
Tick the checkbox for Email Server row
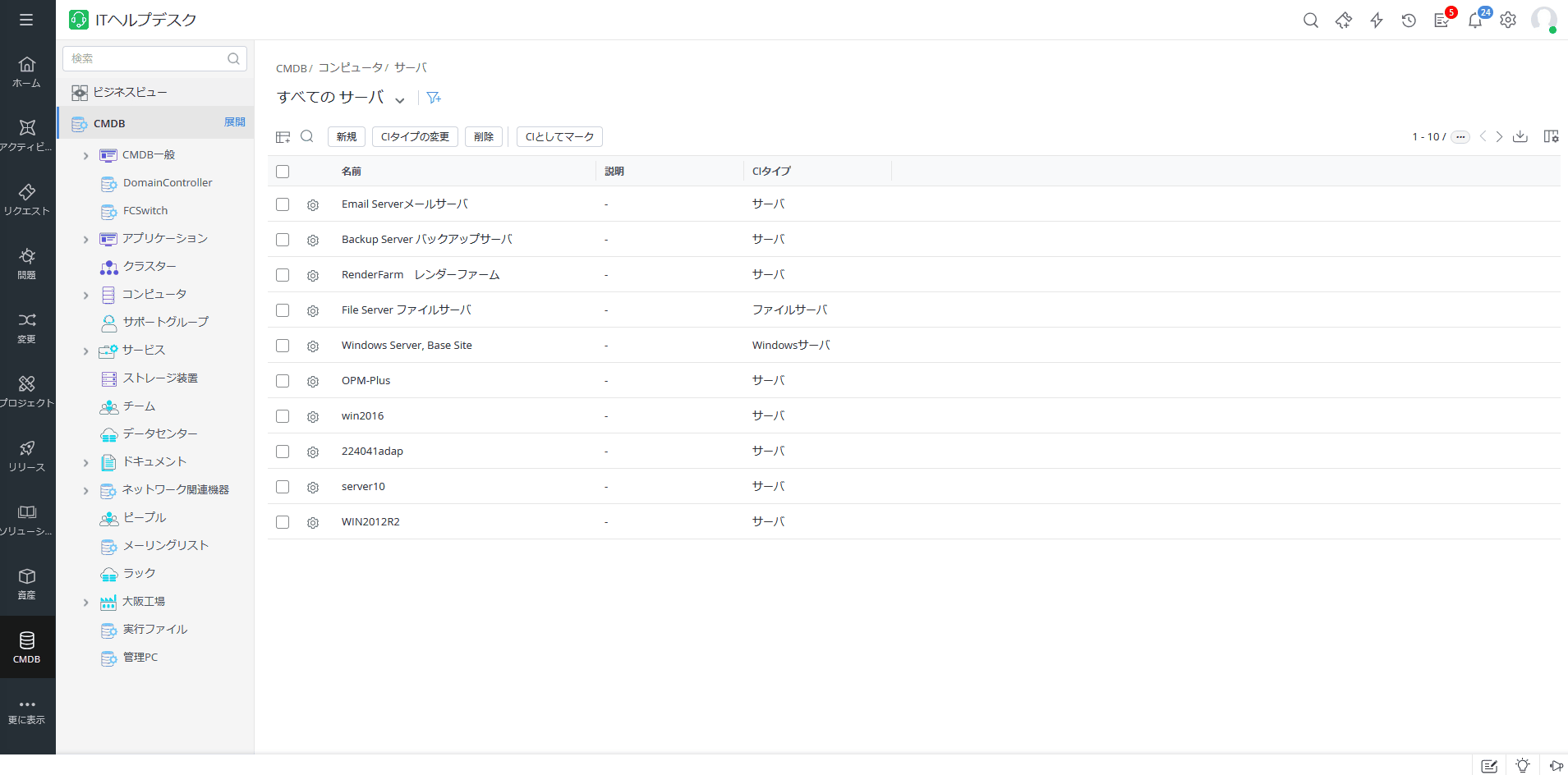pyautogui.click(x=283, y=204)
